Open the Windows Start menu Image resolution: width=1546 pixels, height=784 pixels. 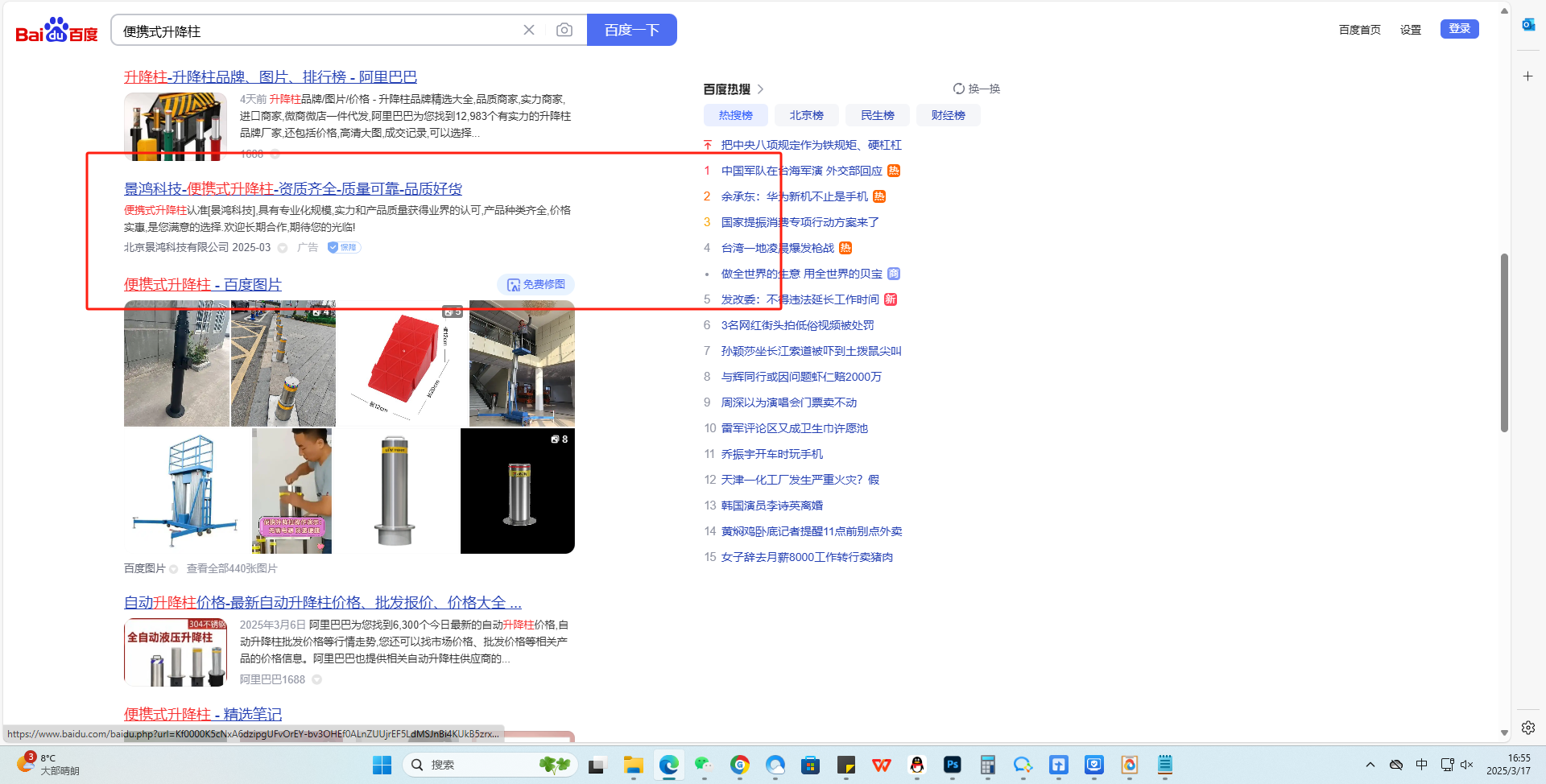tap(382, 765)
